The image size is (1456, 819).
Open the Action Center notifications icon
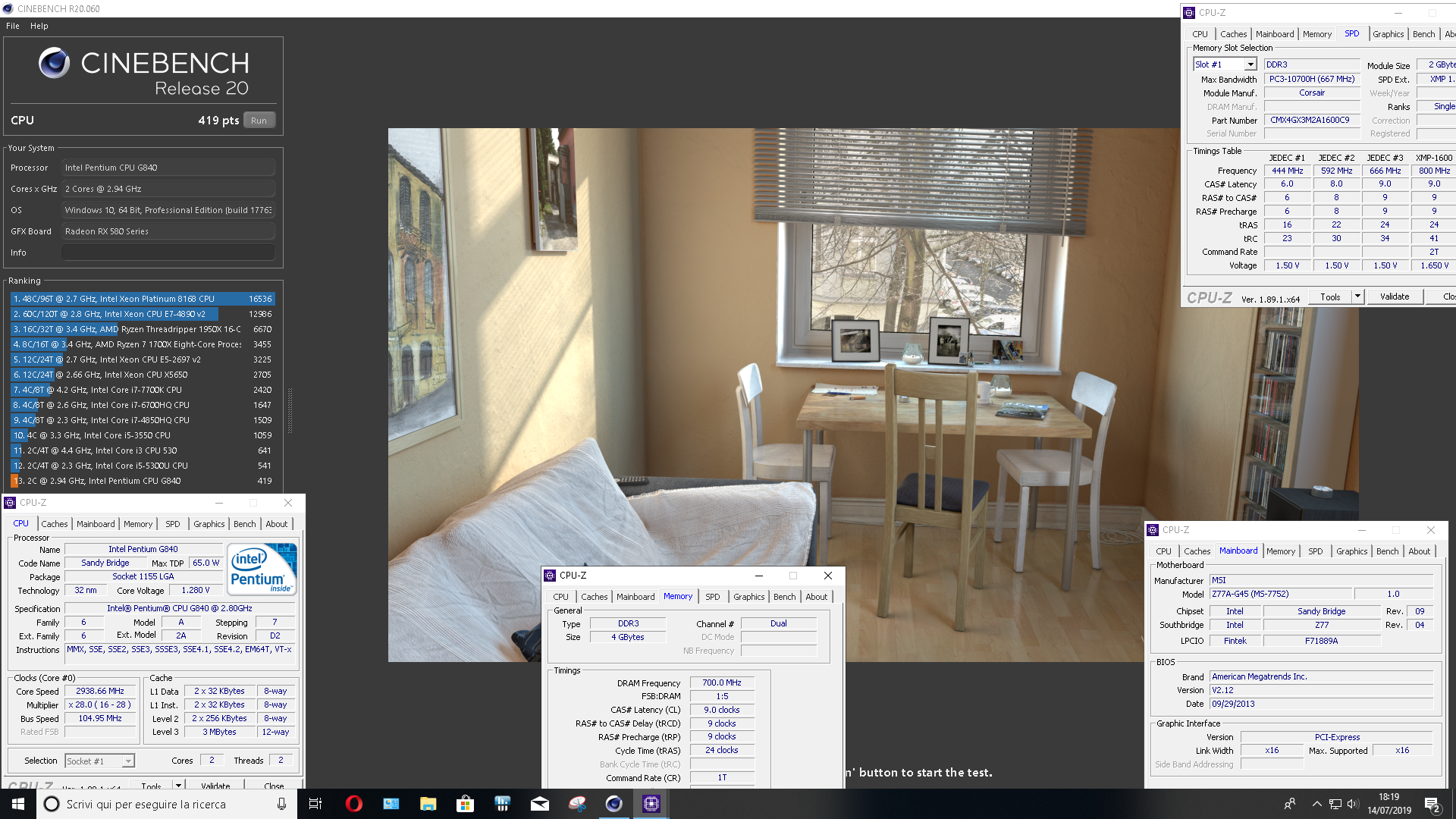coord(1432,804)
